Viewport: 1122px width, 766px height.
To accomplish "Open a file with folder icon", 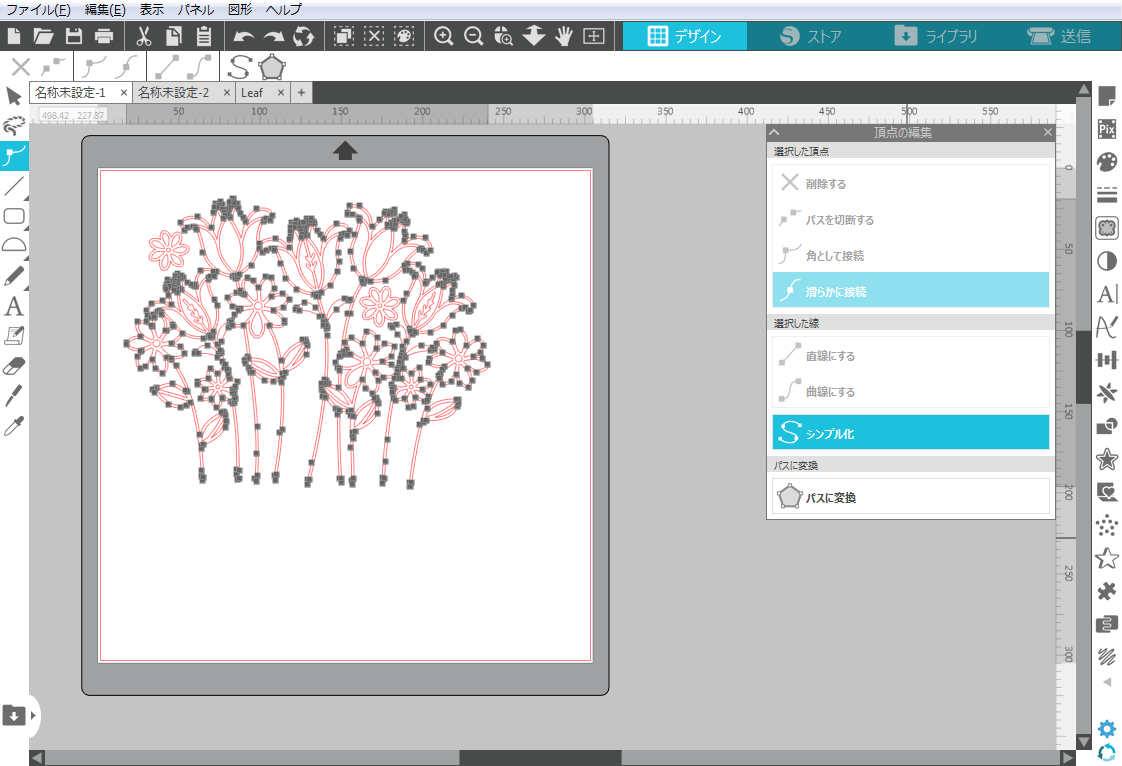I will [43, 36].
